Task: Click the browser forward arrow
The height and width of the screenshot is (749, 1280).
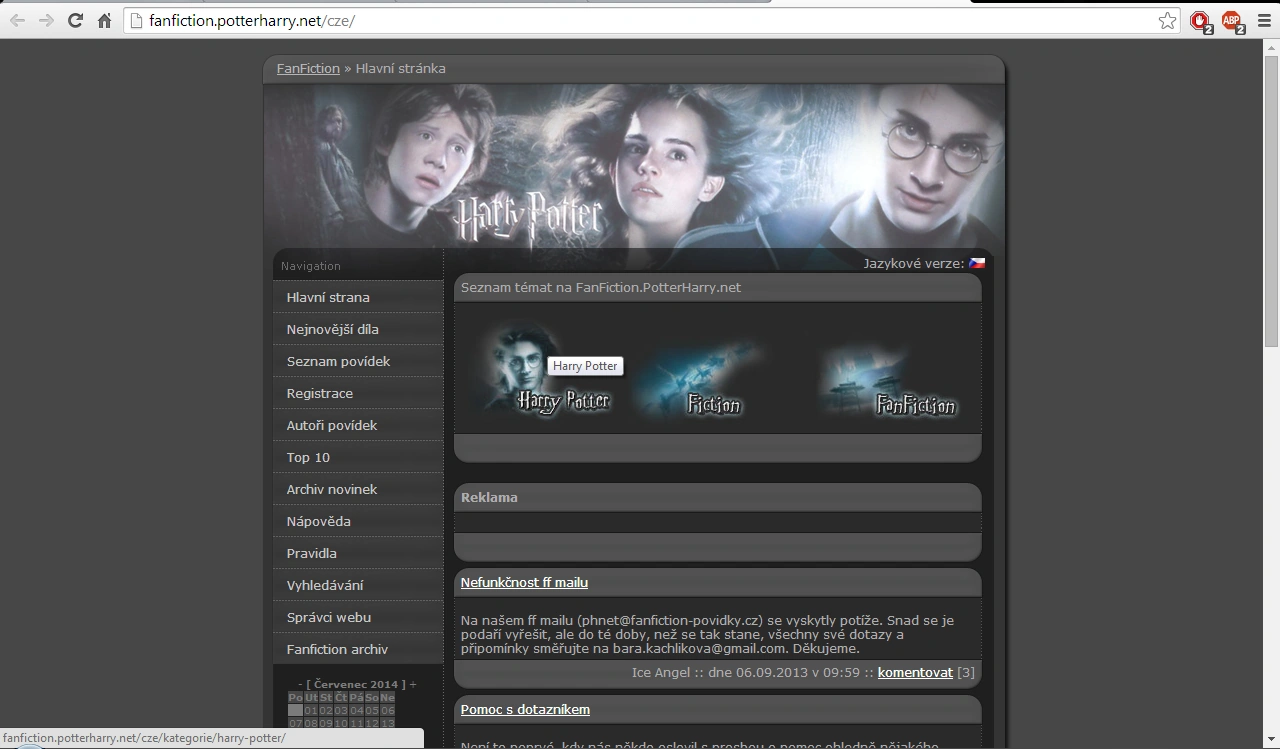Action: coord(46,20)
